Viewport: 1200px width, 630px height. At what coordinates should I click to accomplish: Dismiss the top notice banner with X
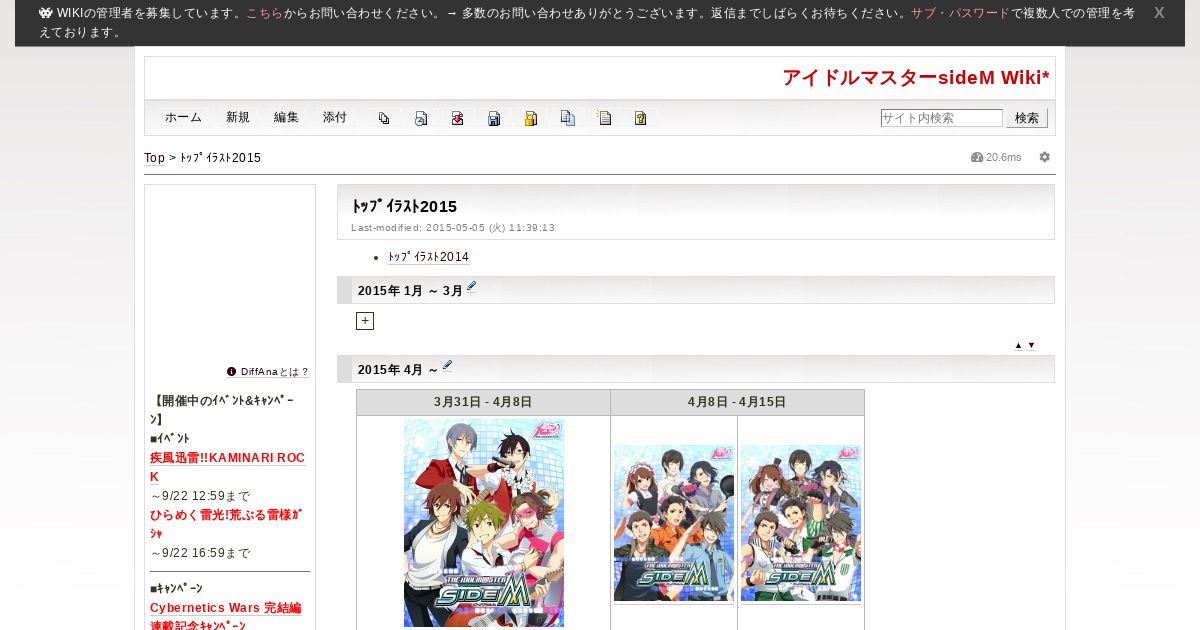pos(1159,13)
